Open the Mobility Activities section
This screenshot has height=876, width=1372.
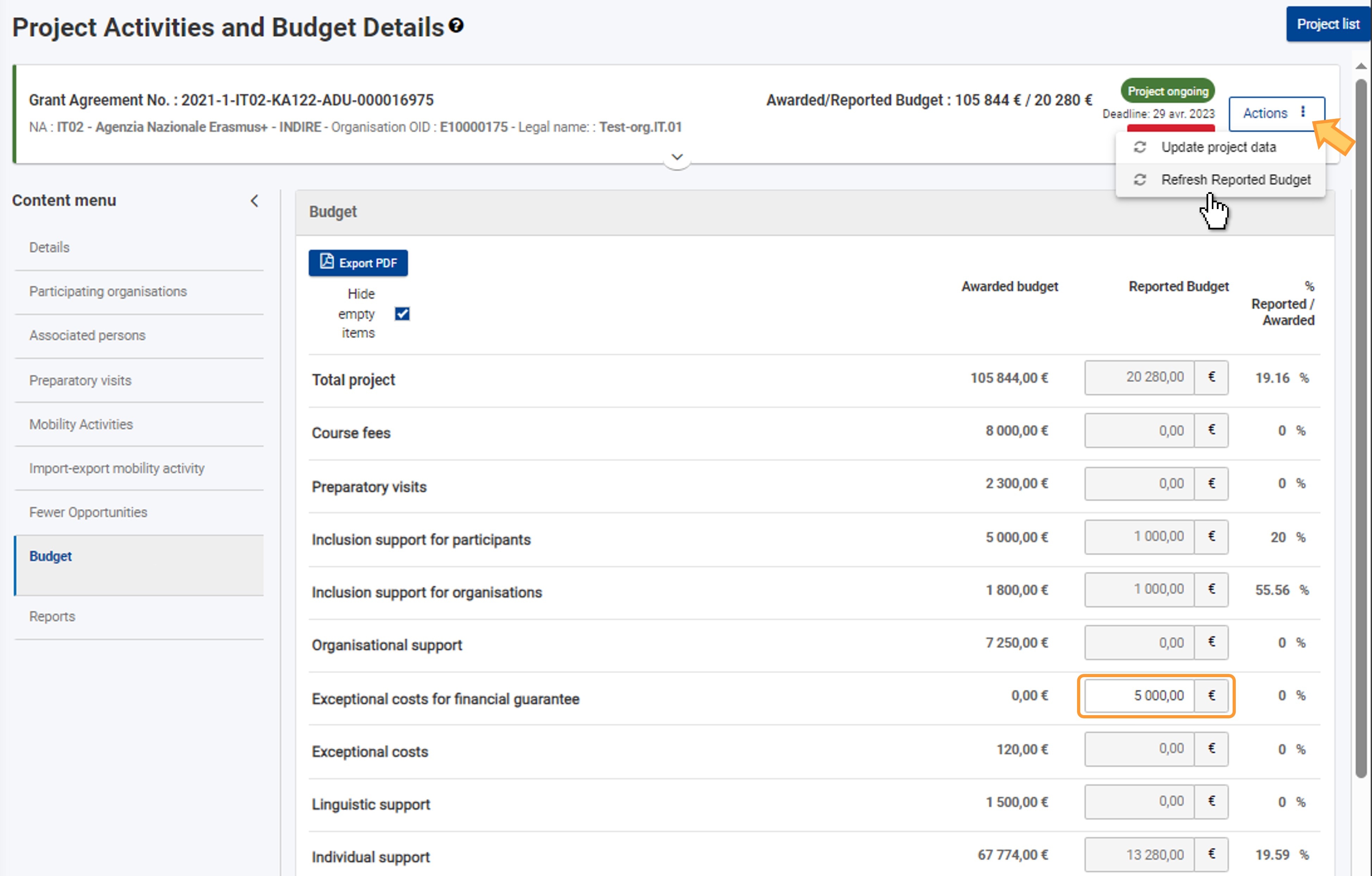click(81, 424)
